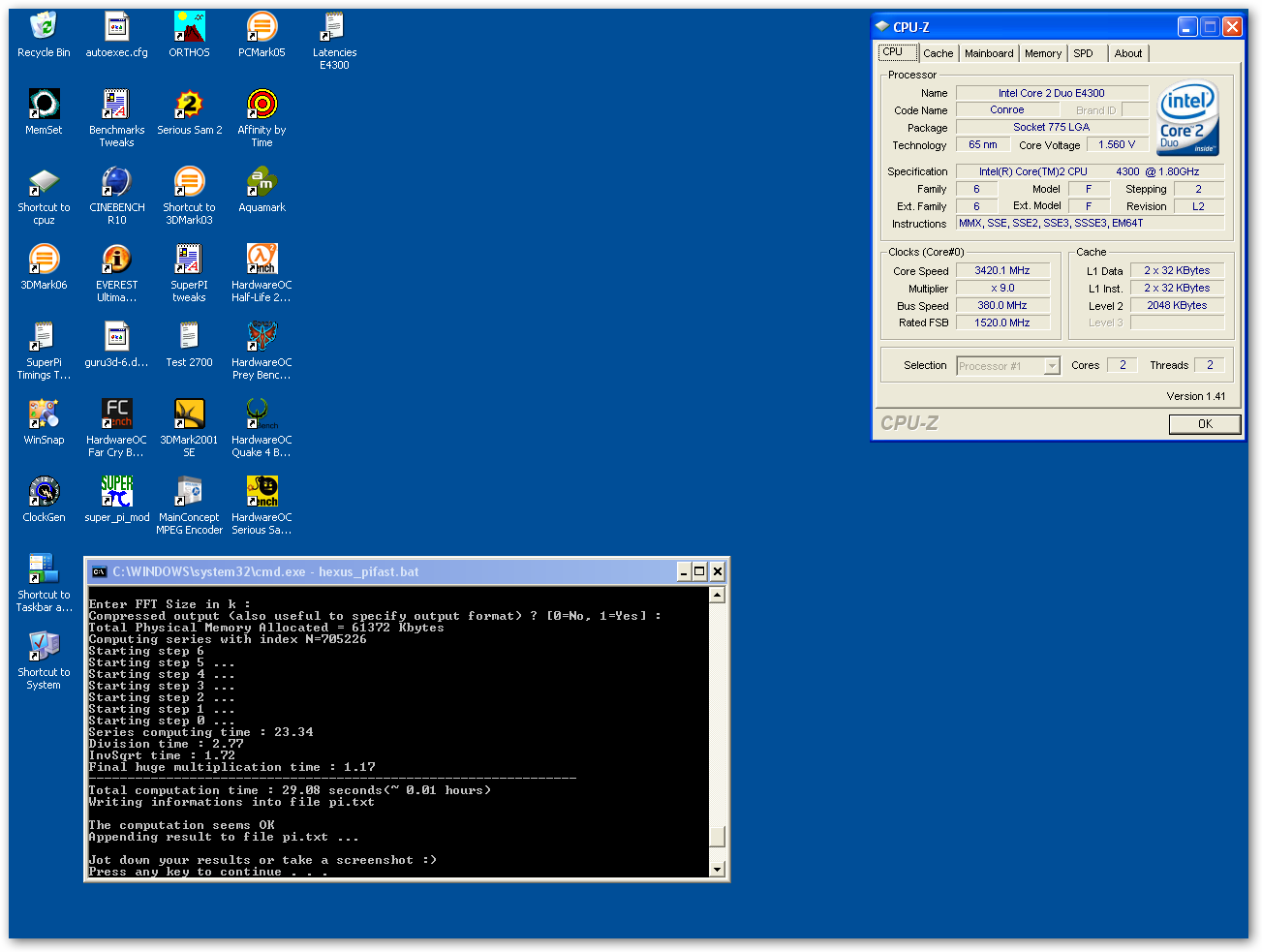This screenshot has height=952, width=1262.
Task: Open the super_pi_mod icon
Action: pyautogui.click(x=116, y=493)
